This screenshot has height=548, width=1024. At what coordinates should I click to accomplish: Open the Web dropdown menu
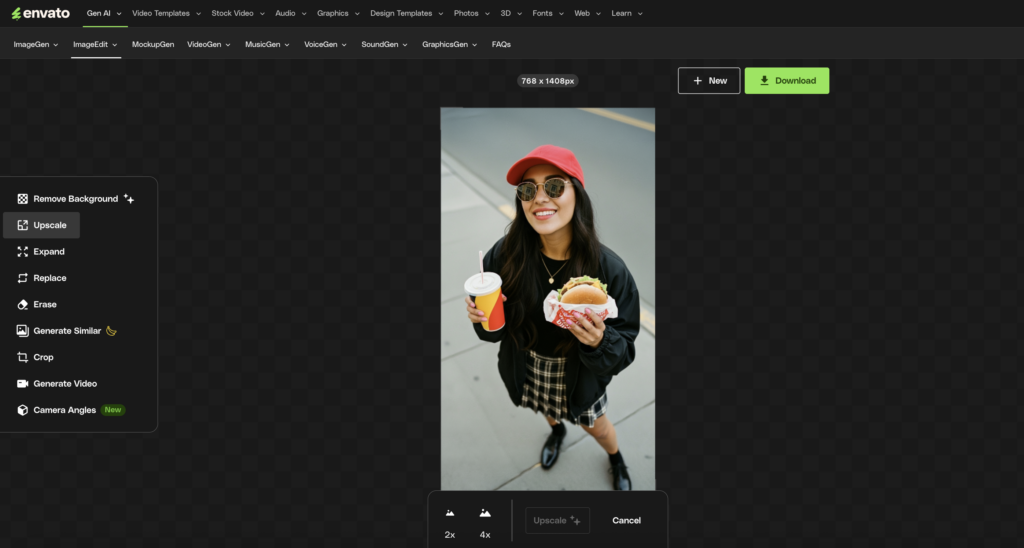coord(587,13)
